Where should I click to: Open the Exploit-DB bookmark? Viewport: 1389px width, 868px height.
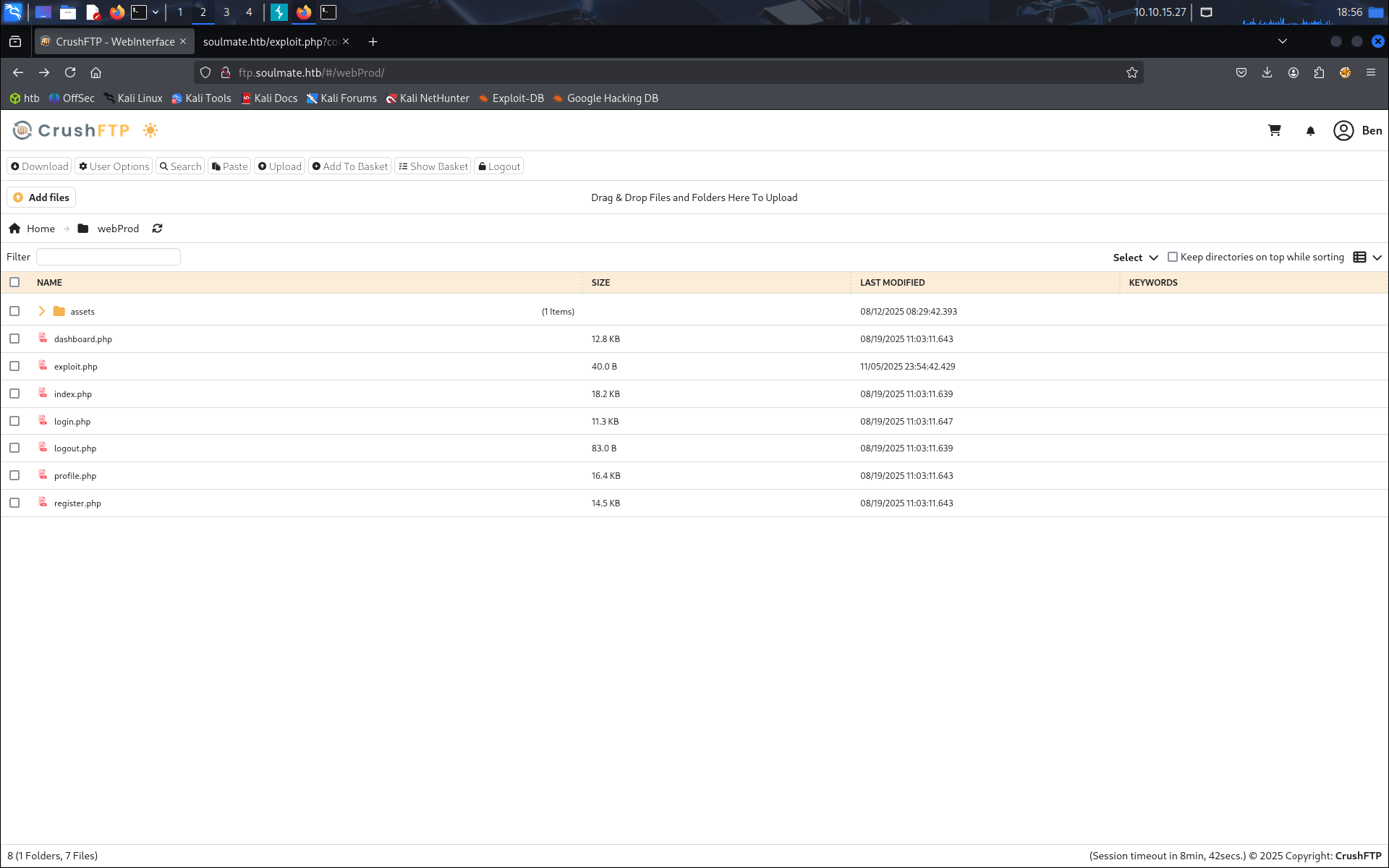coord(511,98)
